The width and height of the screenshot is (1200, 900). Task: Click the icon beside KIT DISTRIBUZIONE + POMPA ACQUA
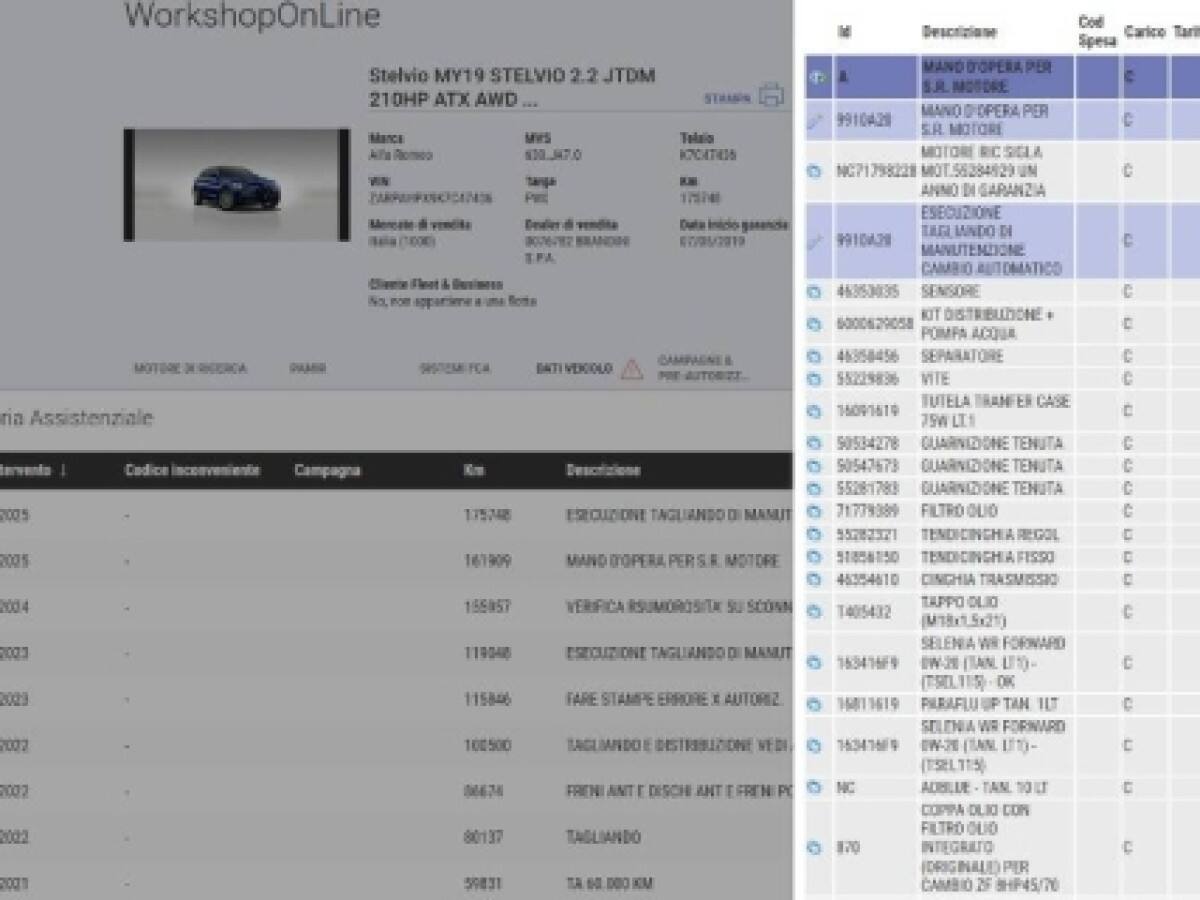(814, 324)
